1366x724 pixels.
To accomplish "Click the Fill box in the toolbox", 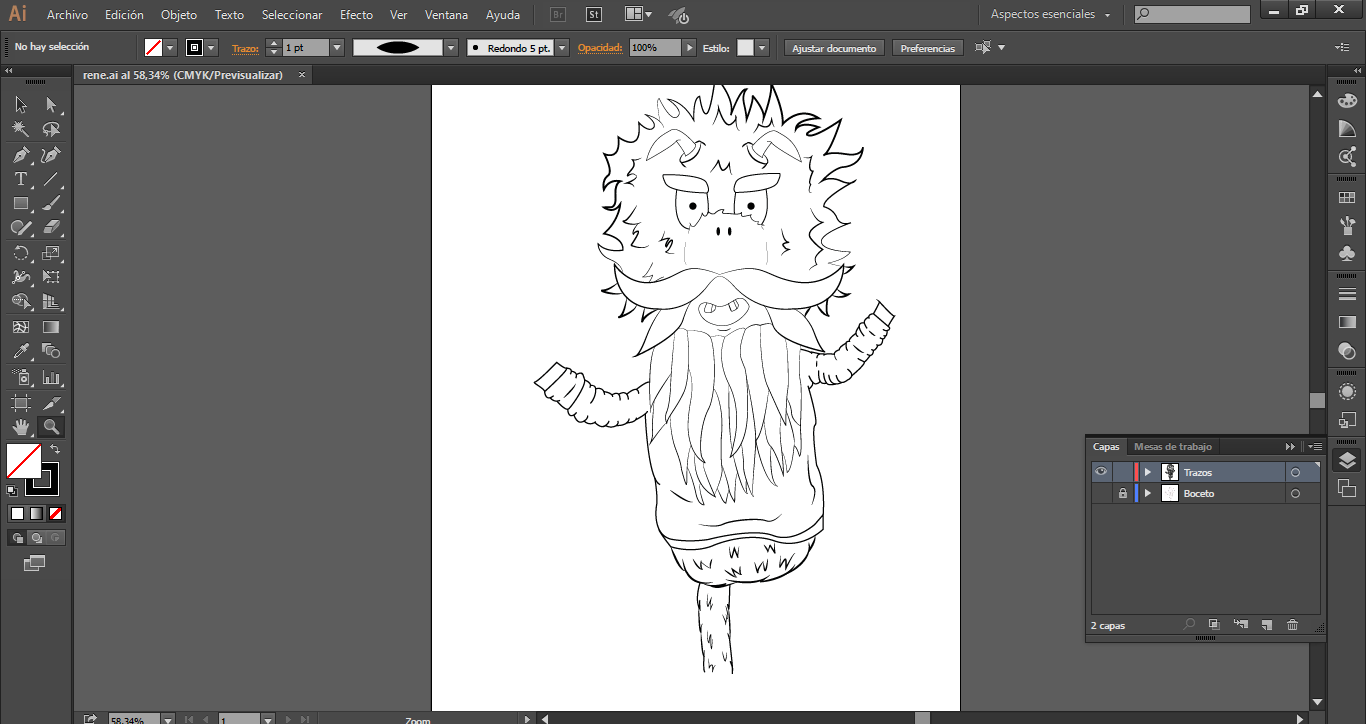I will tap(23, 461).
